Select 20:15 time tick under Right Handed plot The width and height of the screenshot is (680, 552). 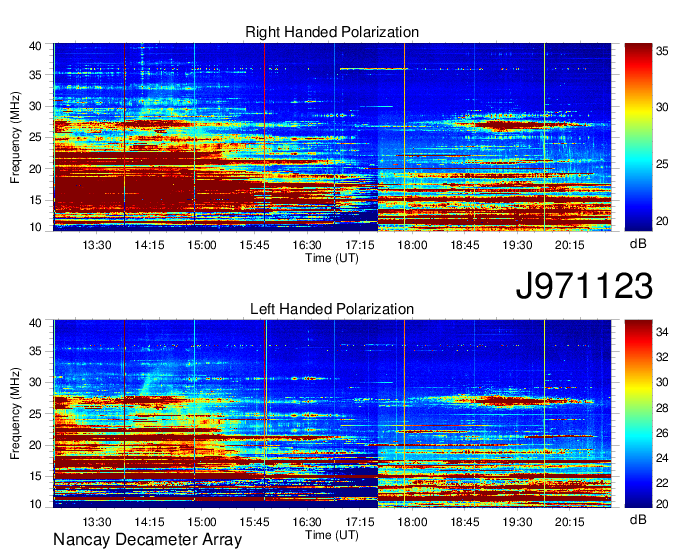point(570,245)
